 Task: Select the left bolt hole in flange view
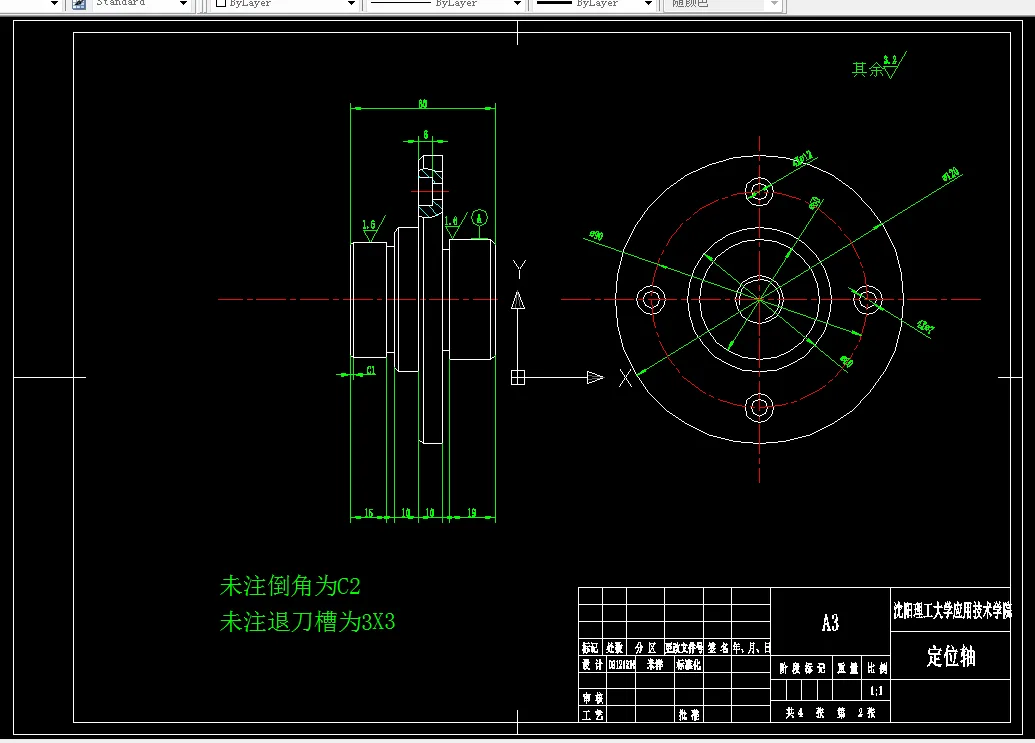point(651,299)
